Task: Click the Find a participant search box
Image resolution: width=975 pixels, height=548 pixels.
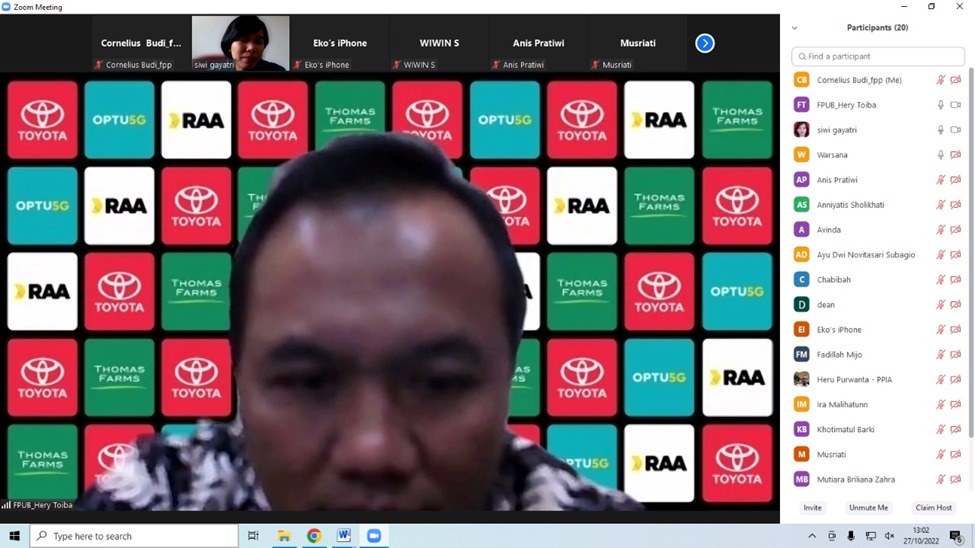Action: pyautogui.click(x=878, y=56)
